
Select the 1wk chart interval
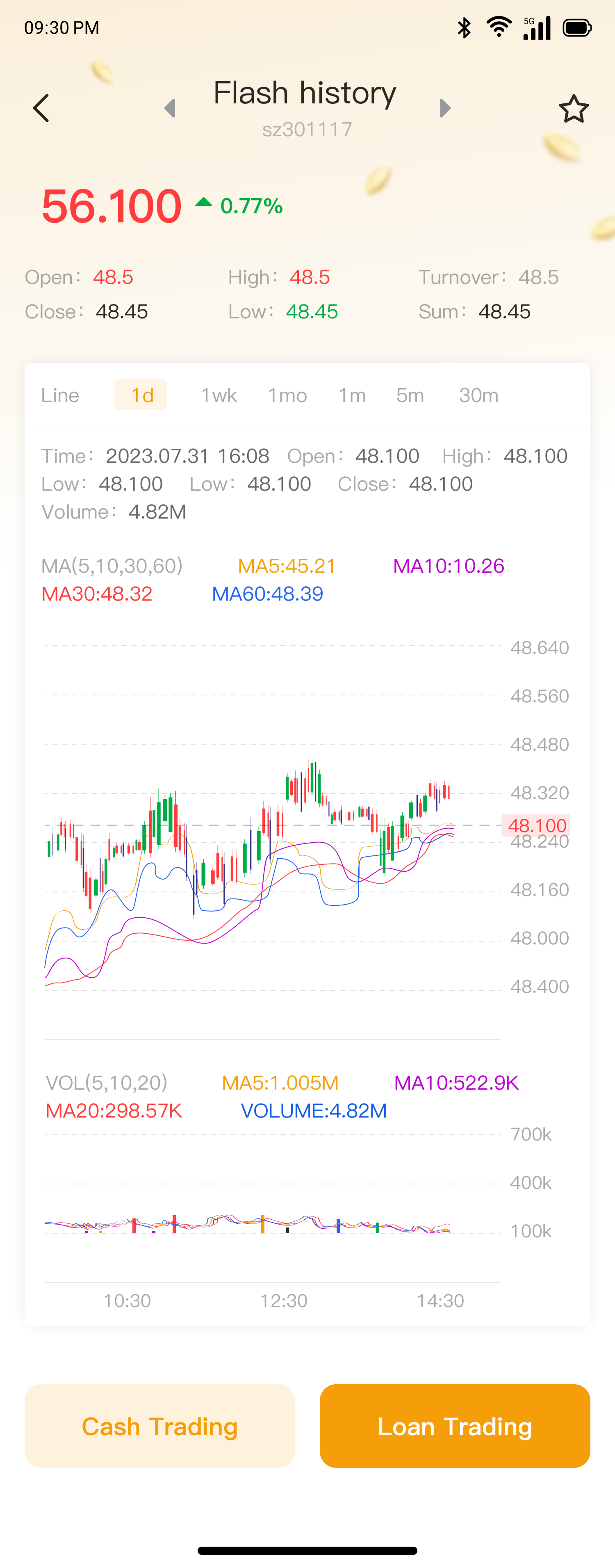click(219, 395)
